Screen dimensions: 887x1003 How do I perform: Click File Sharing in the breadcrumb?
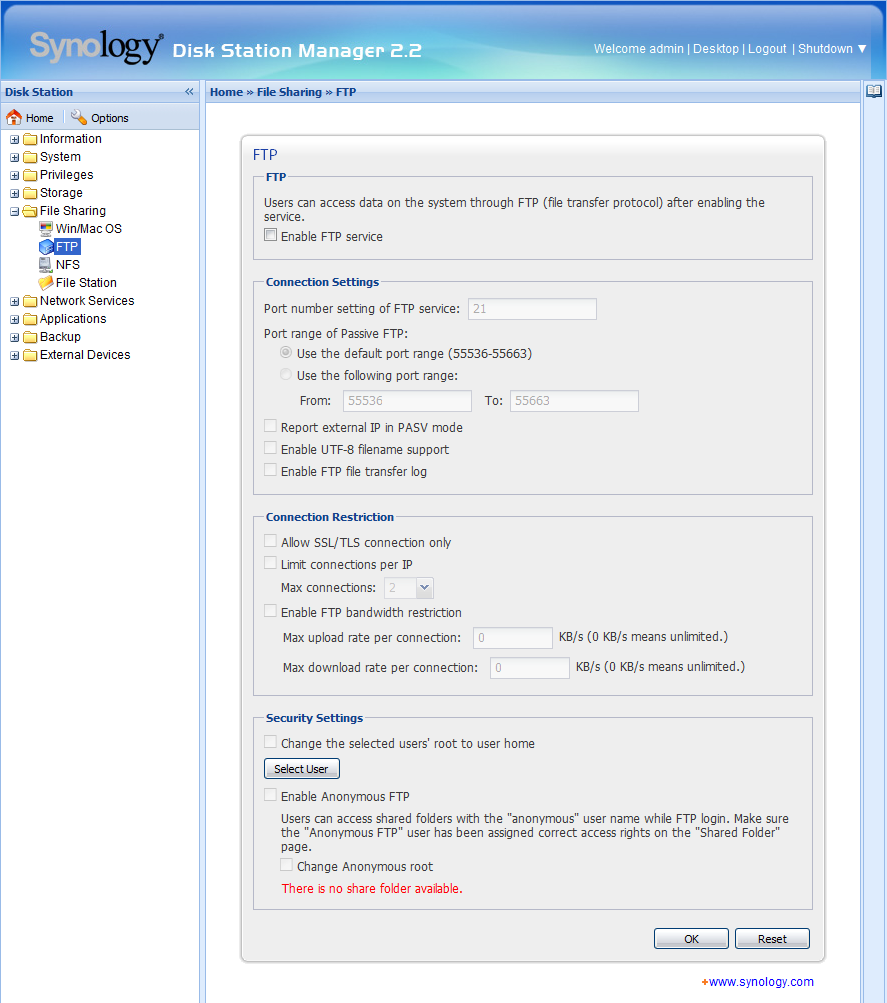(x=289, y=91)
